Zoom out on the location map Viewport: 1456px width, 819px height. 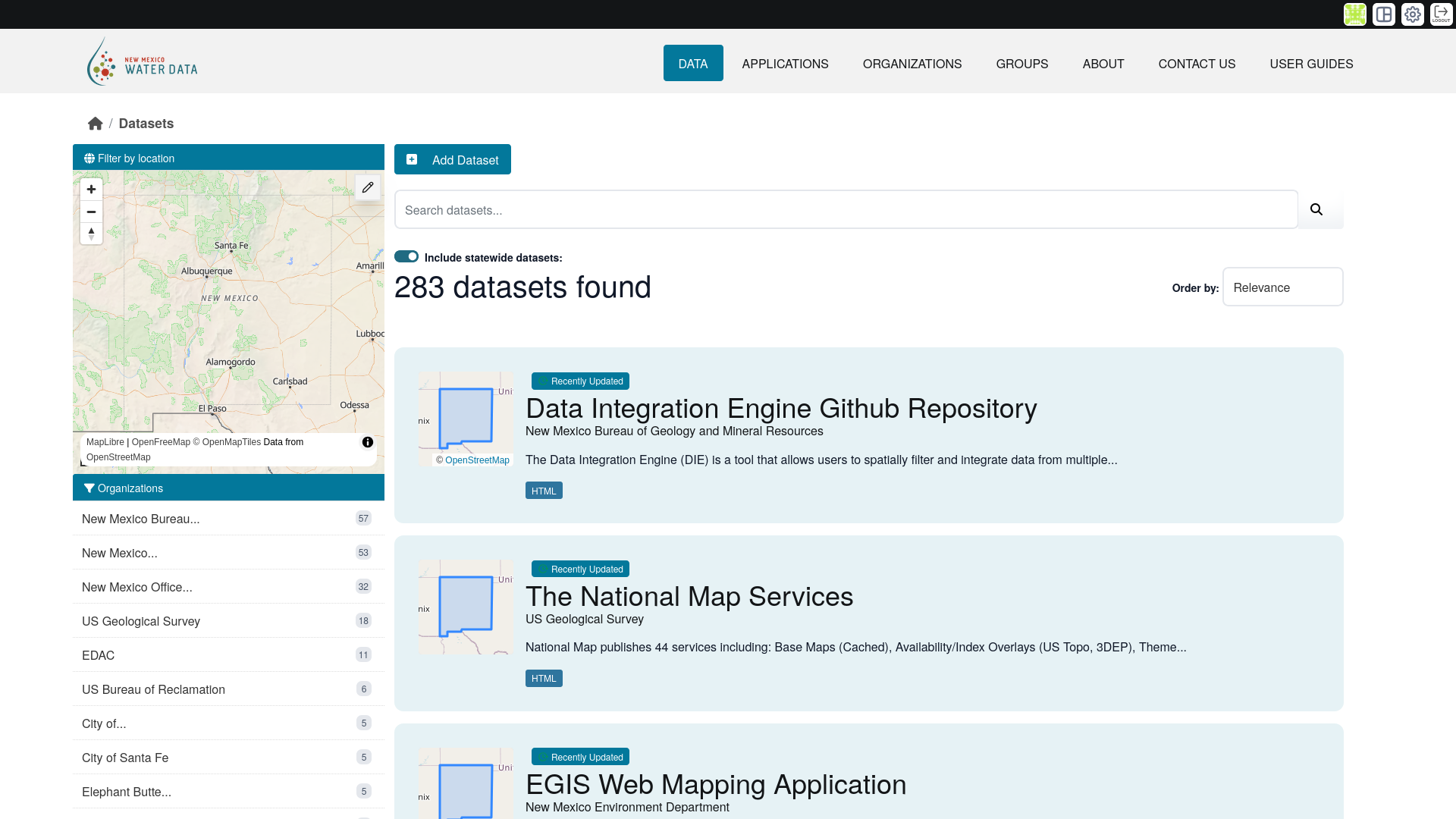[91, 212]
